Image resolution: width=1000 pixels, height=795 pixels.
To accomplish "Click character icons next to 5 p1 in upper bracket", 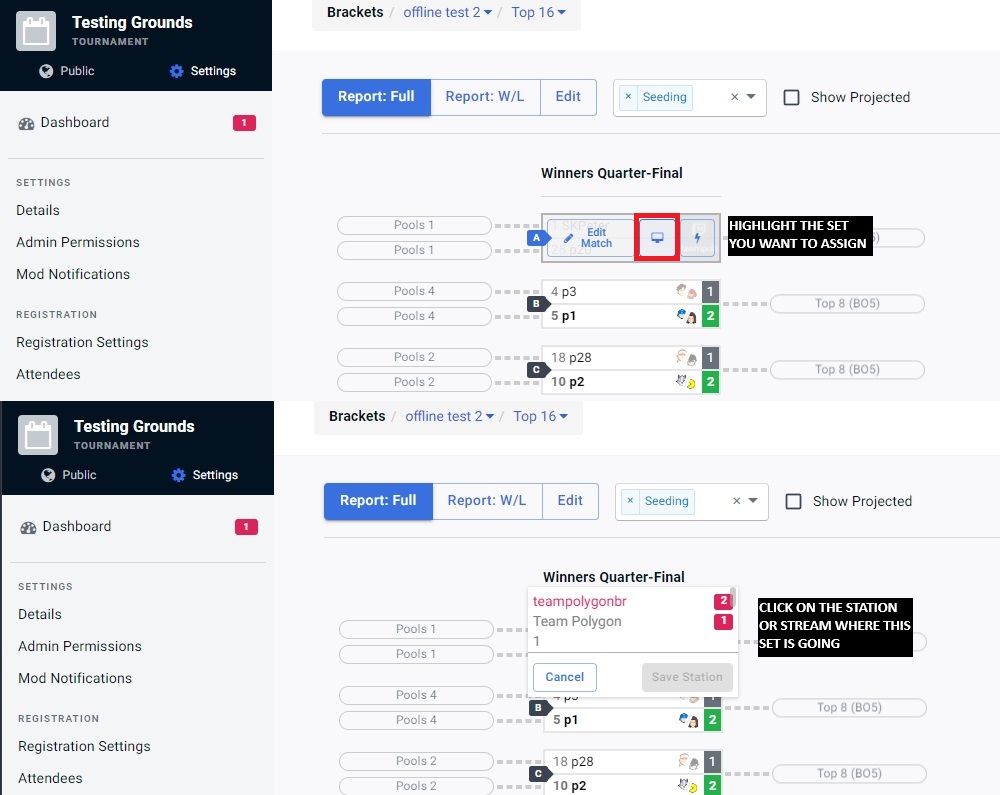I will tap(686, 316).
